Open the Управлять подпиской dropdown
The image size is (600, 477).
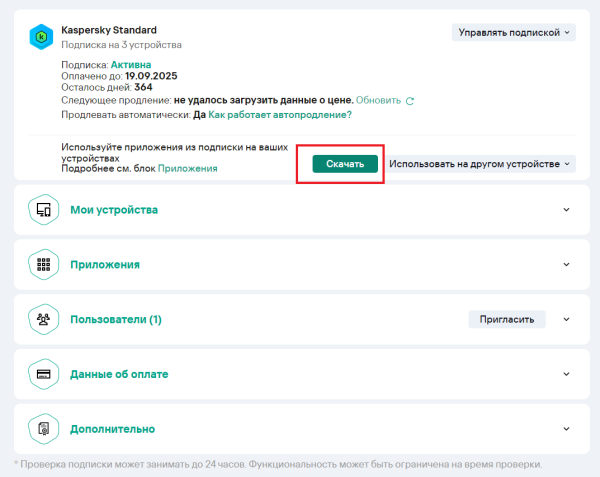click(515, 32)
